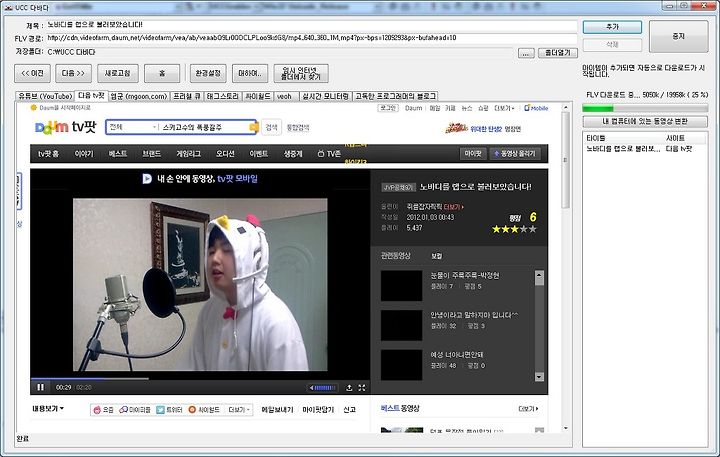Click the share/upload icon in the player bar

(349, 388)
